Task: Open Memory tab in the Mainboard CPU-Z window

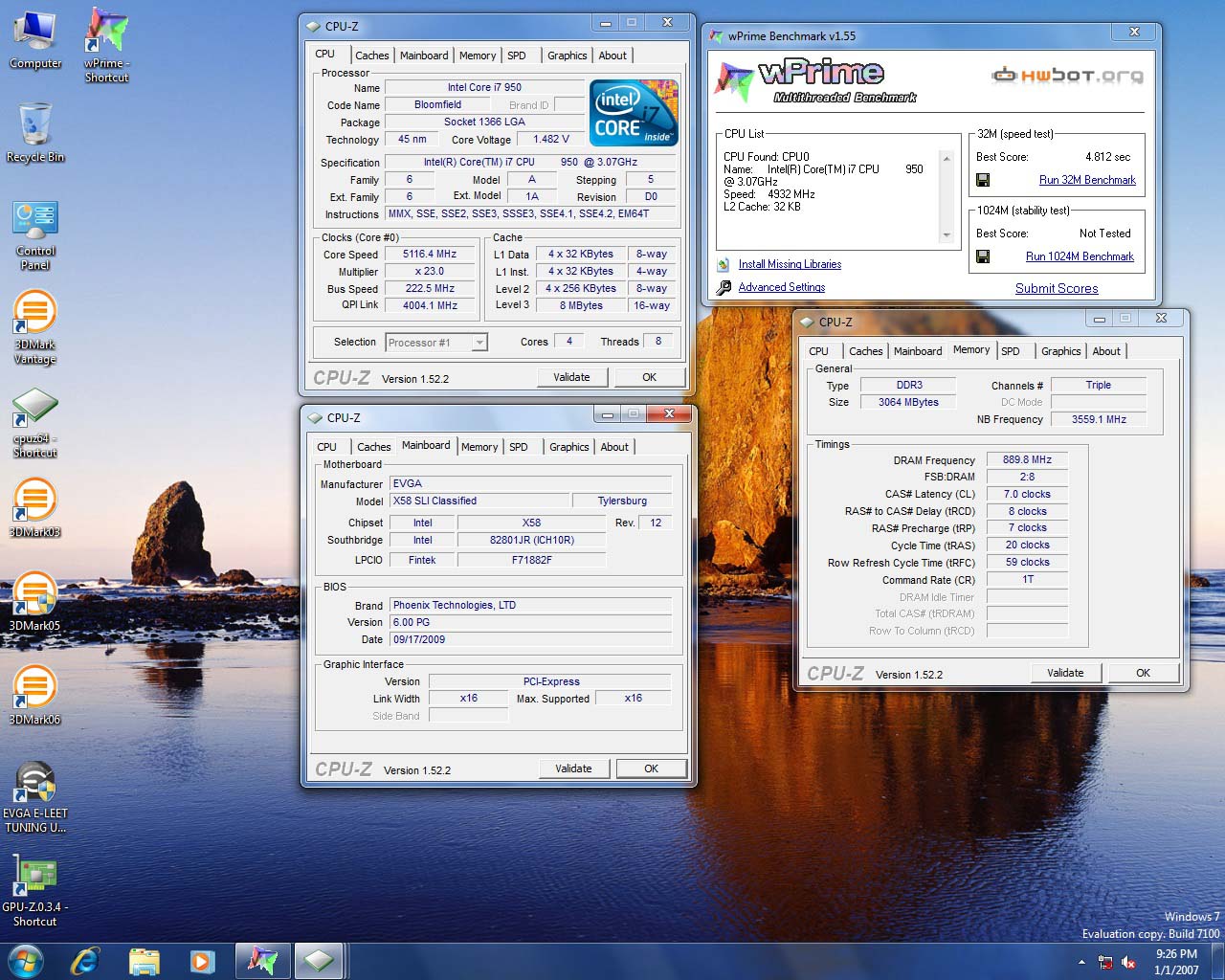Action: 479,447
